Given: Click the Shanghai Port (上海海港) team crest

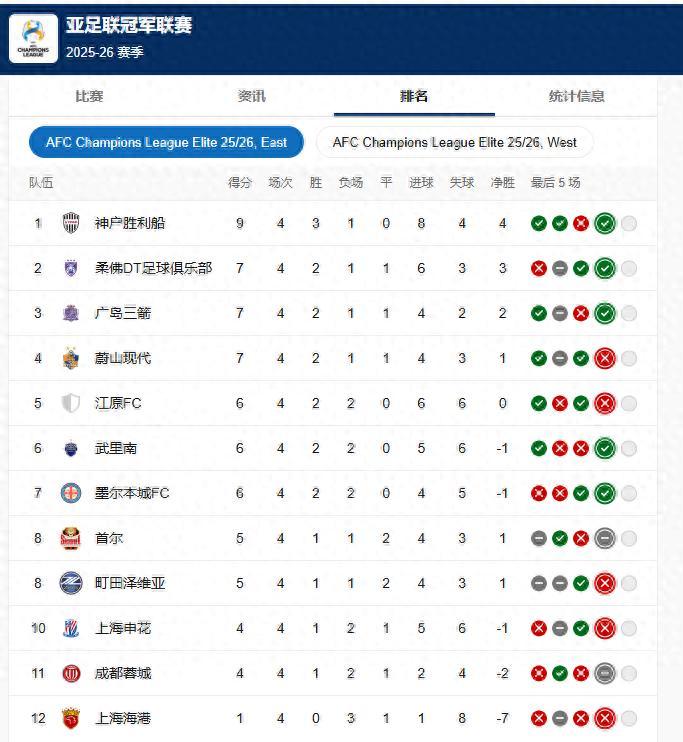Looking at the screenshot, I should pyautogui.click(x=71, y=718).
